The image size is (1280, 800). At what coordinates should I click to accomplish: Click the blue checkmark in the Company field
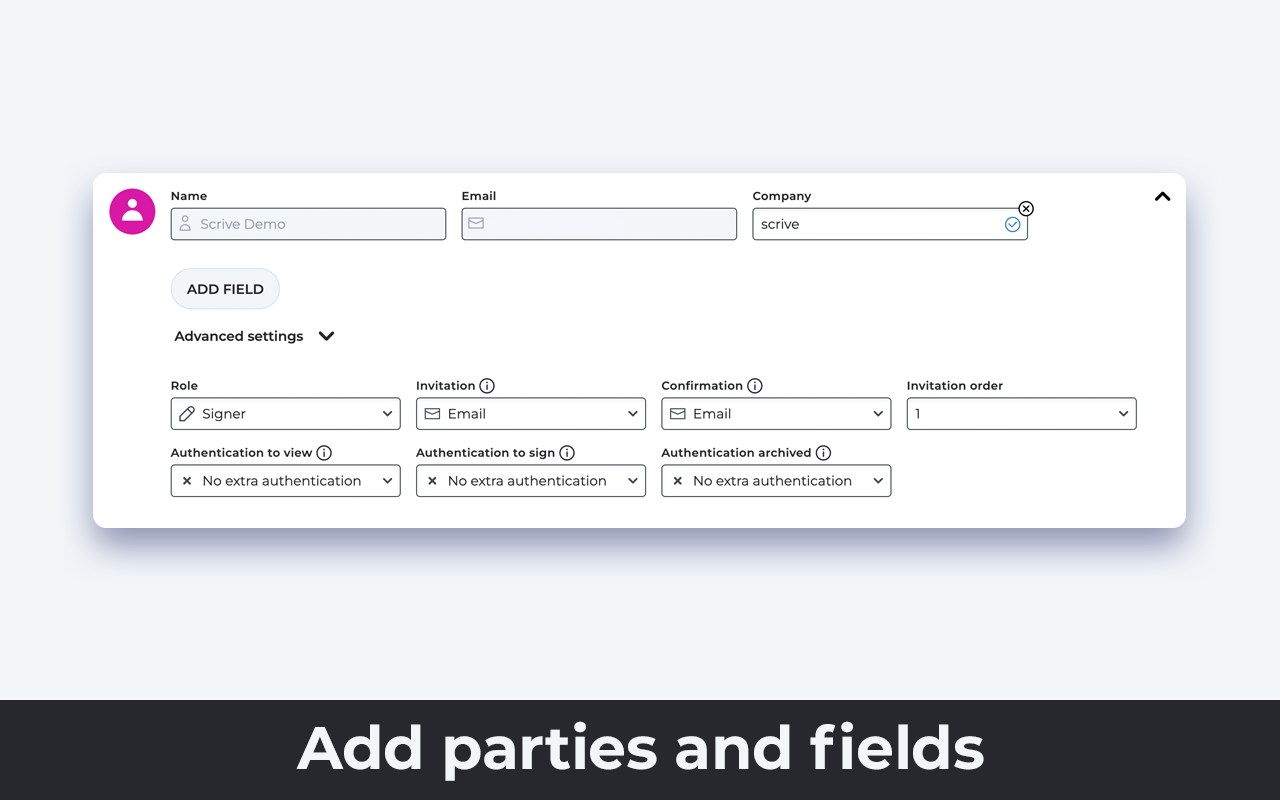pos(1012,225)
